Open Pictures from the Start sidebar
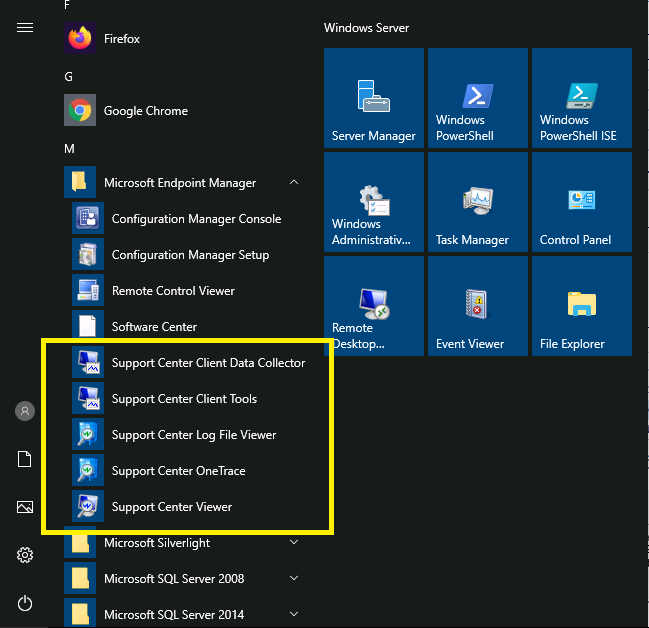 25,507
